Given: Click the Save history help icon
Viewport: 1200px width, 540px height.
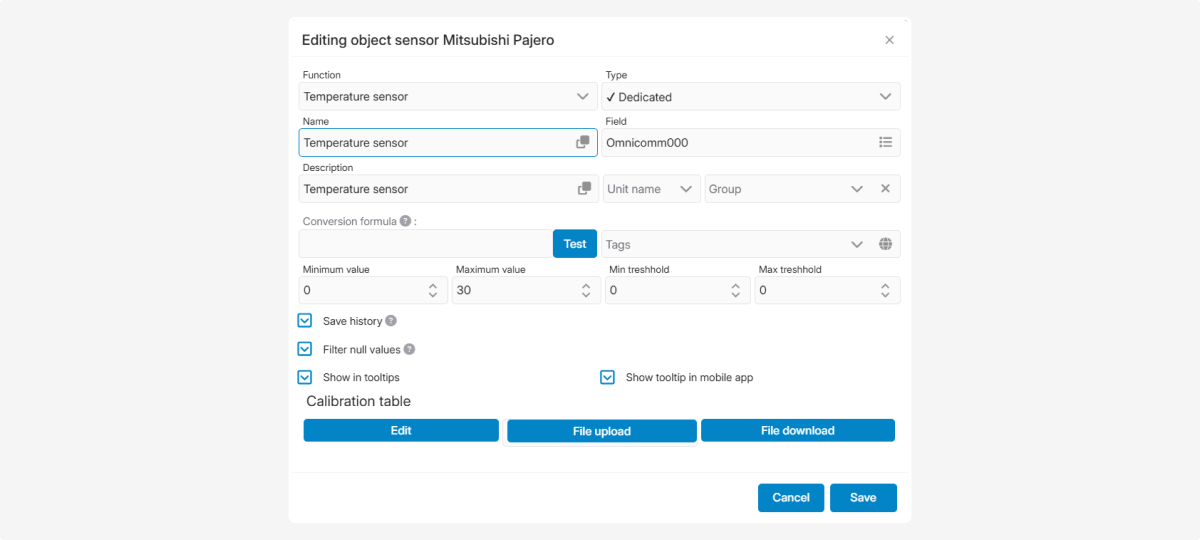Looking at the screenshot, I should [391, 321].
